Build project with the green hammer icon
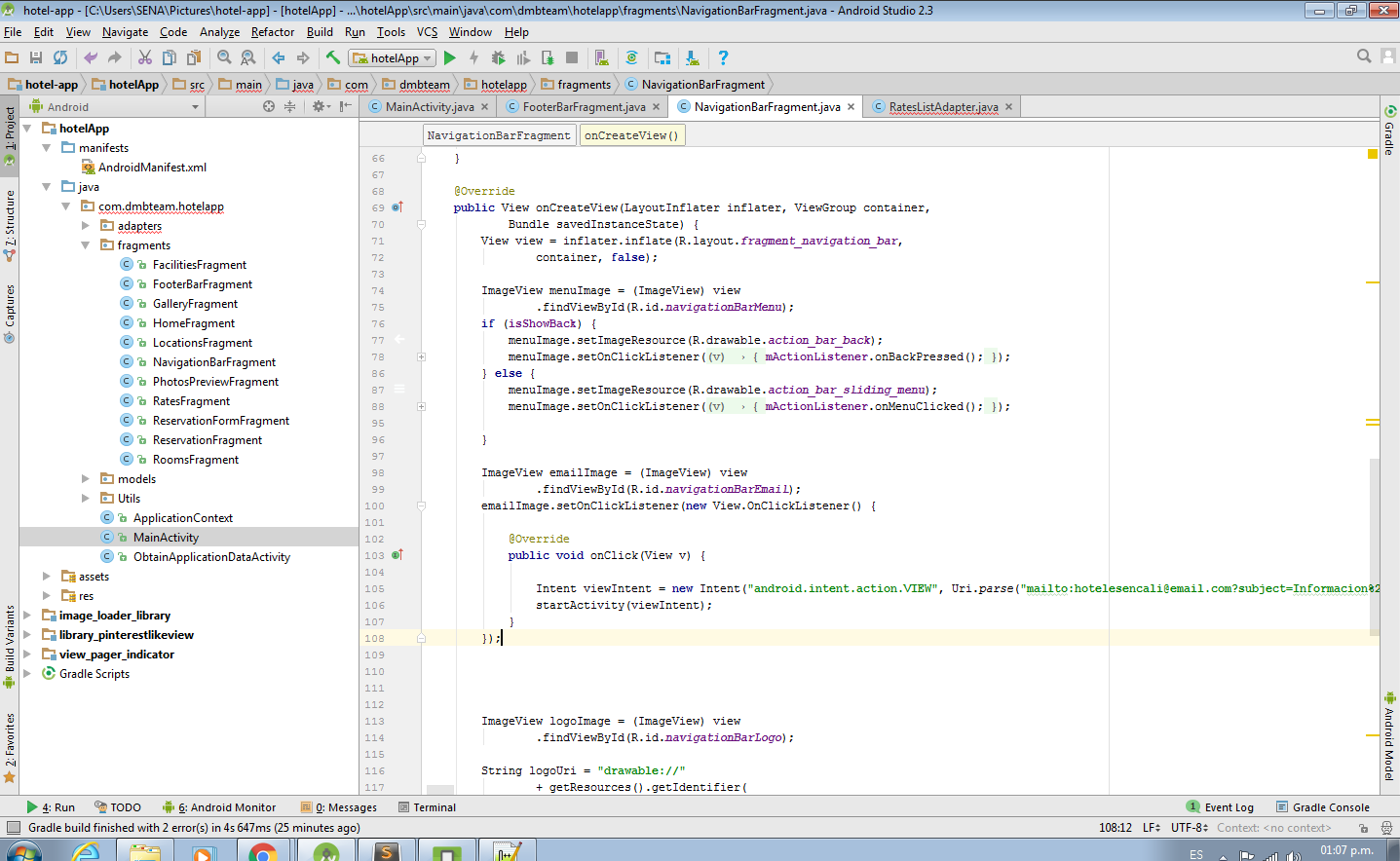Screen dimensions: 1400x861 pyautogui.click(x=333, y=57)
